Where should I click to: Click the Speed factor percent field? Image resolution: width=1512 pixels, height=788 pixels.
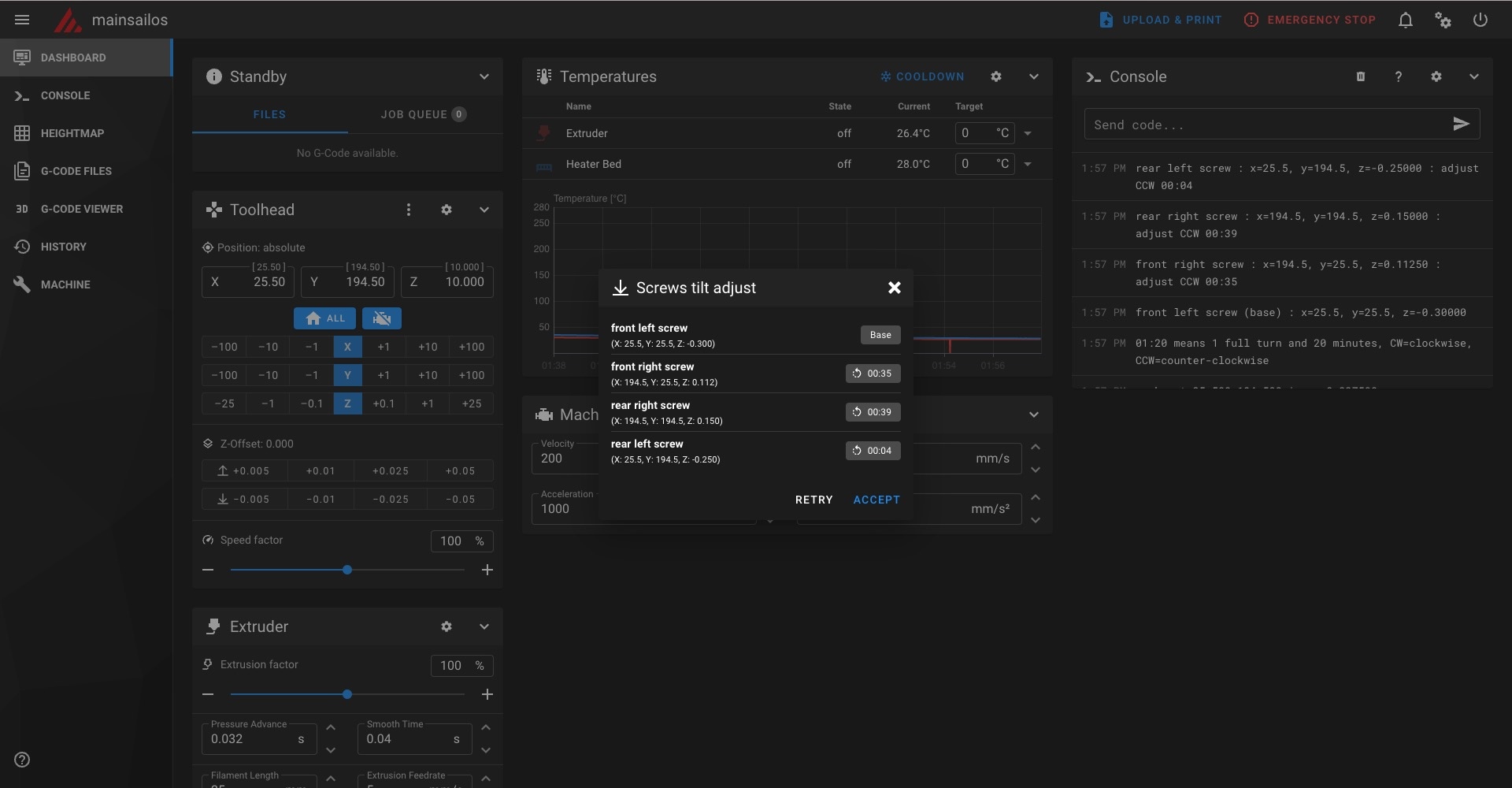[x=462, y=541]
